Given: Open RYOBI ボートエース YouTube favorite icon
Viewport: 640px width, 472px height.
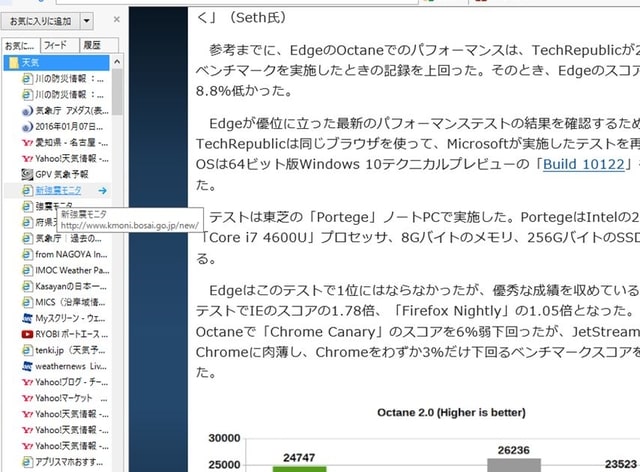Looking at the screenshot, I should pos(27,334).
